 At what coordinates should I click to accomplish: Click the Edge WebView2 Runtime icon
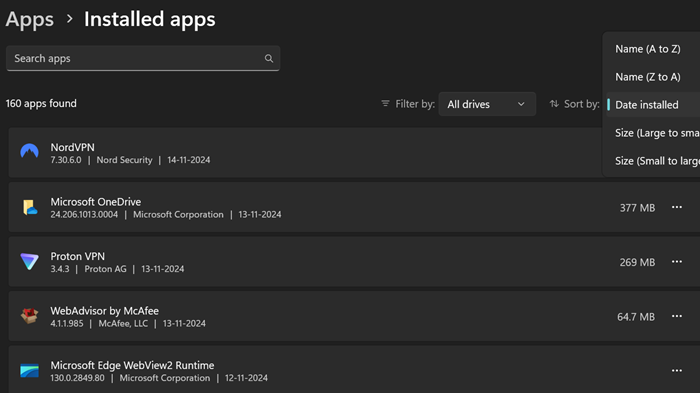coord(29,371)
